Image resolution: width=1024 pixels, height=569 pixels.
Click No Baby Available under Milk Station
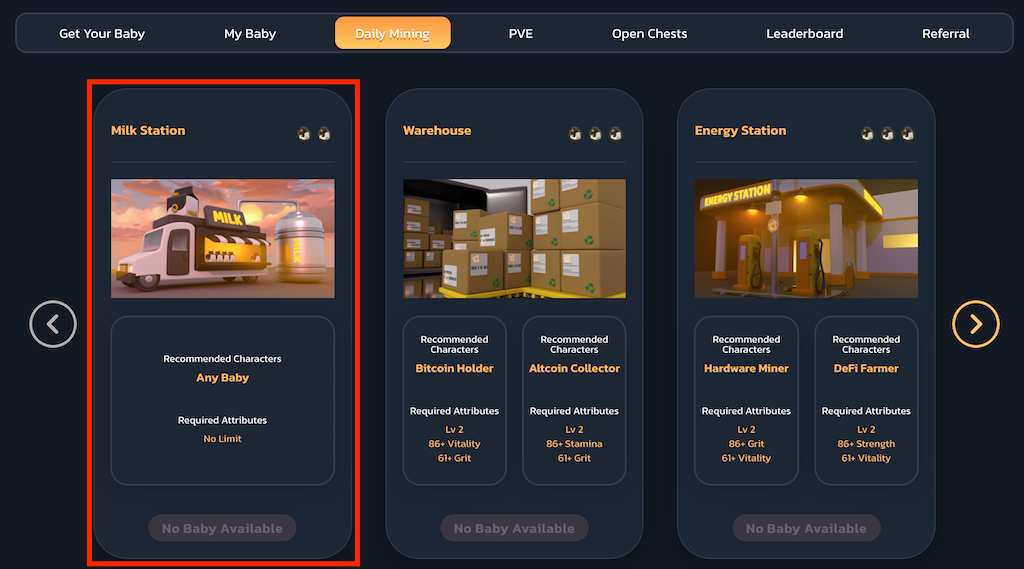(222, 528)
